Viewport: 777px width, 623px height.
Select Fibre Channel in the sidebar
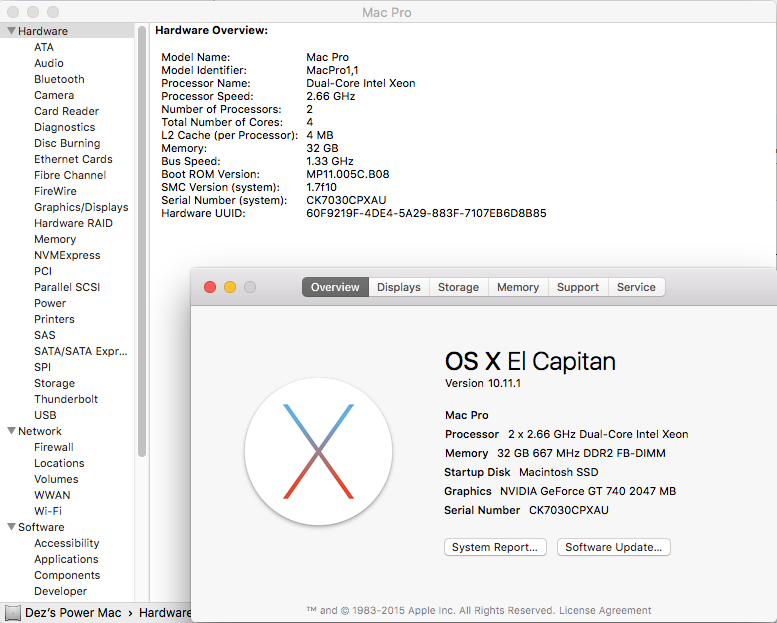(x=70, y=175)
